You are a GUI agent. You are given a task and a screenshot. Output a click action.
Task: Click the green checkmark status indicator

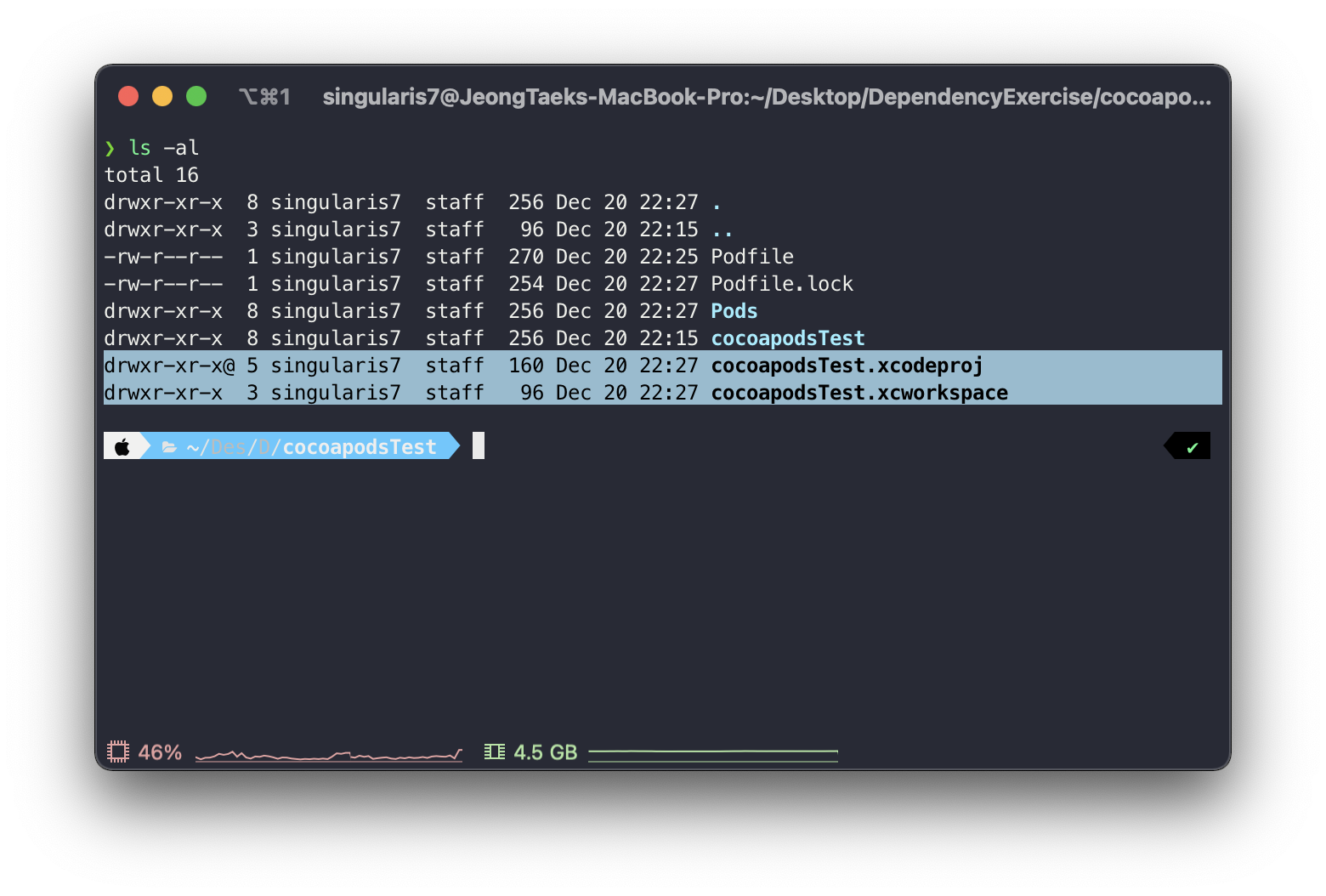pyautogui.click(x=1193, y=447)
